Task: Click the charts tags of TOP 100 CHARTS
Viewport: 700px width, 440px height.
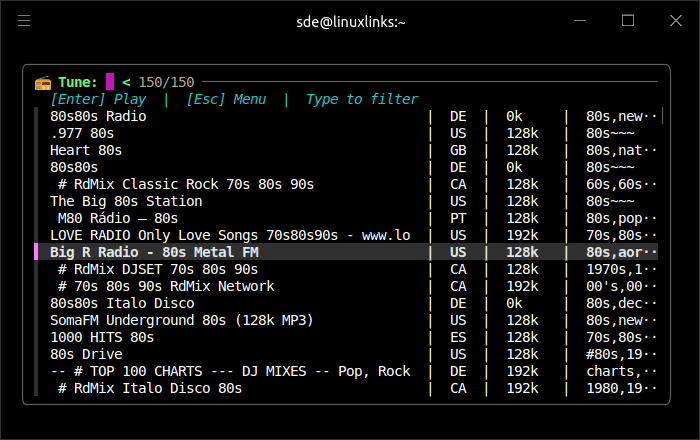Action: 621,372
